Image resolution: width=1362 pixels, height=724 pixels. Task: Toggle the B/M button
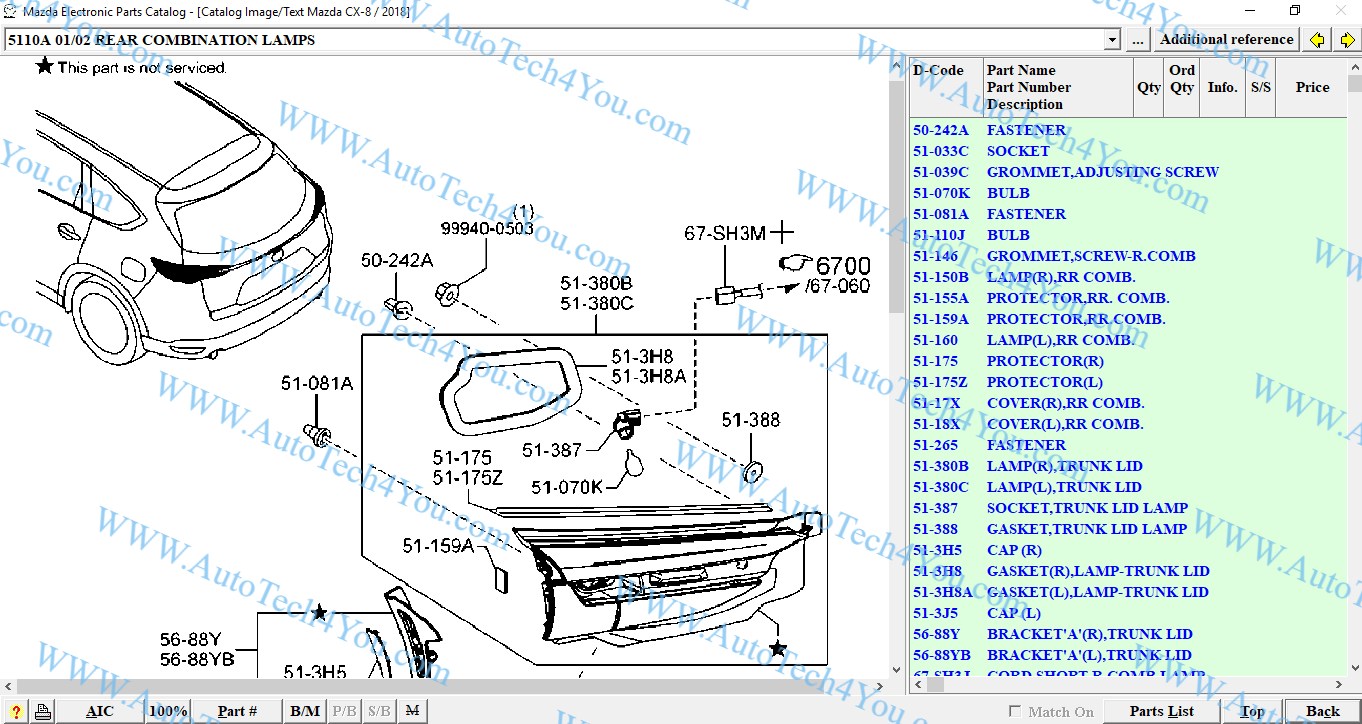305,711
